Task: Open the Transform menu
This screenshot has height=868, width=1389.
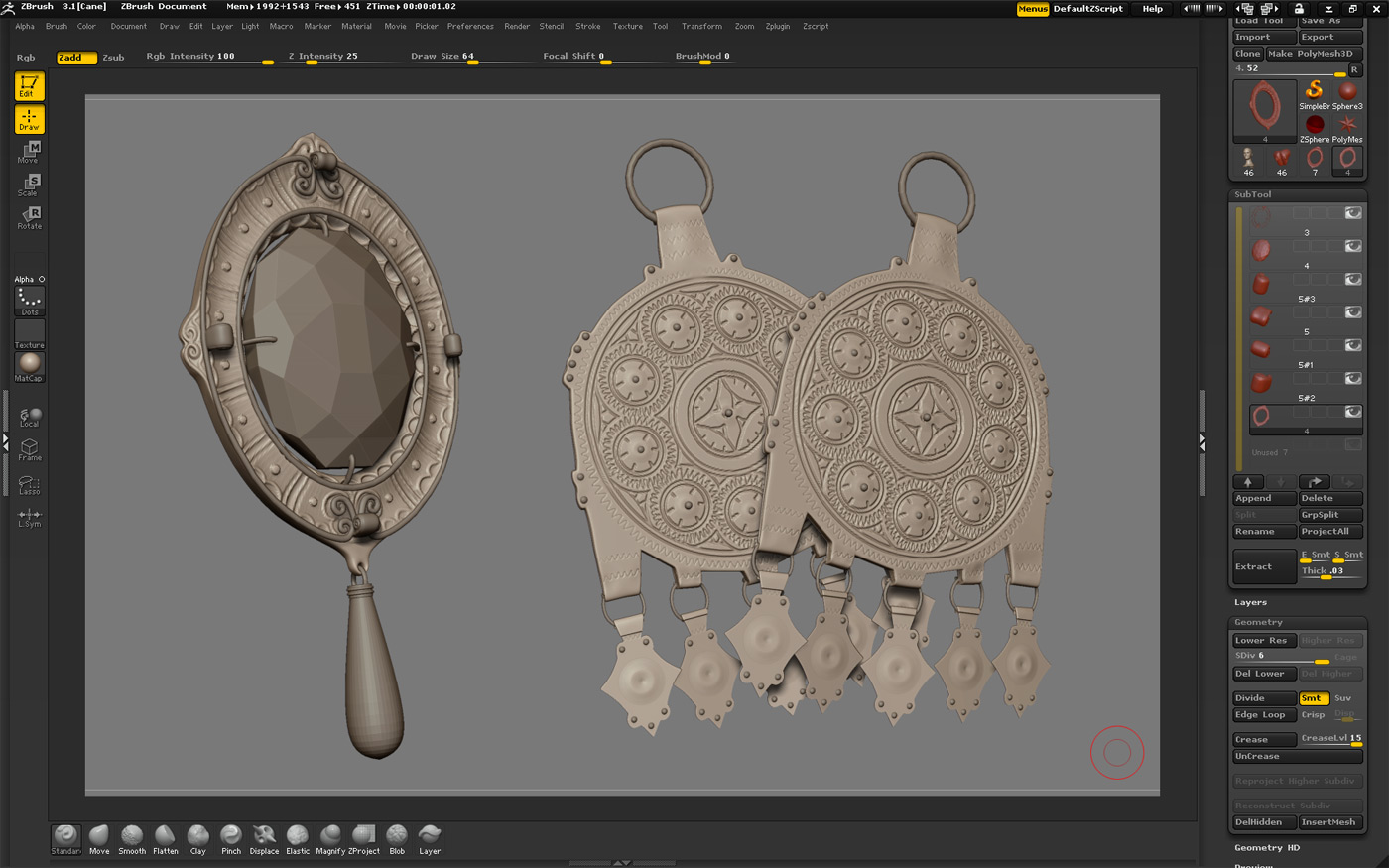Action: pyautogui.click(x=701, y=27)
